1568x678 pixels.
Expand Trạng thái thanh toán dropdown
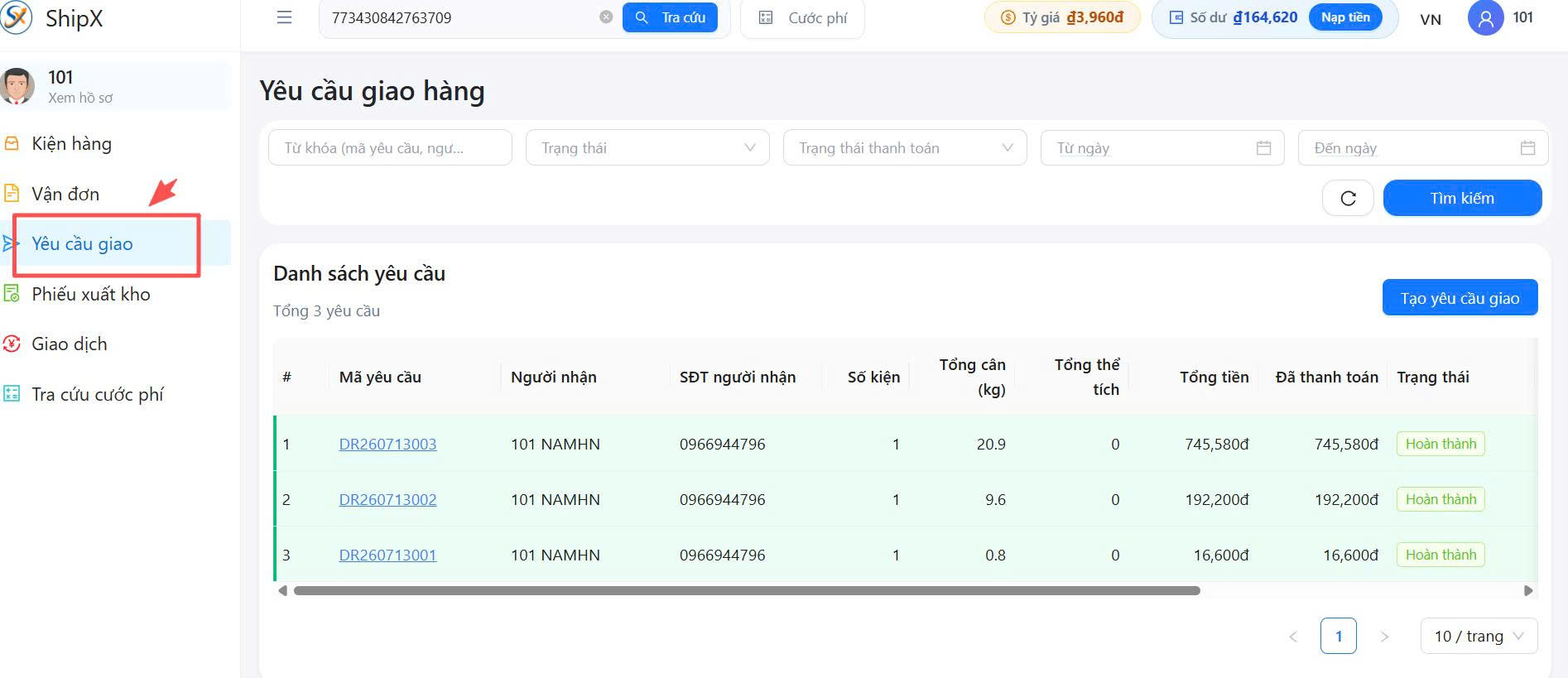coord(905,147)
